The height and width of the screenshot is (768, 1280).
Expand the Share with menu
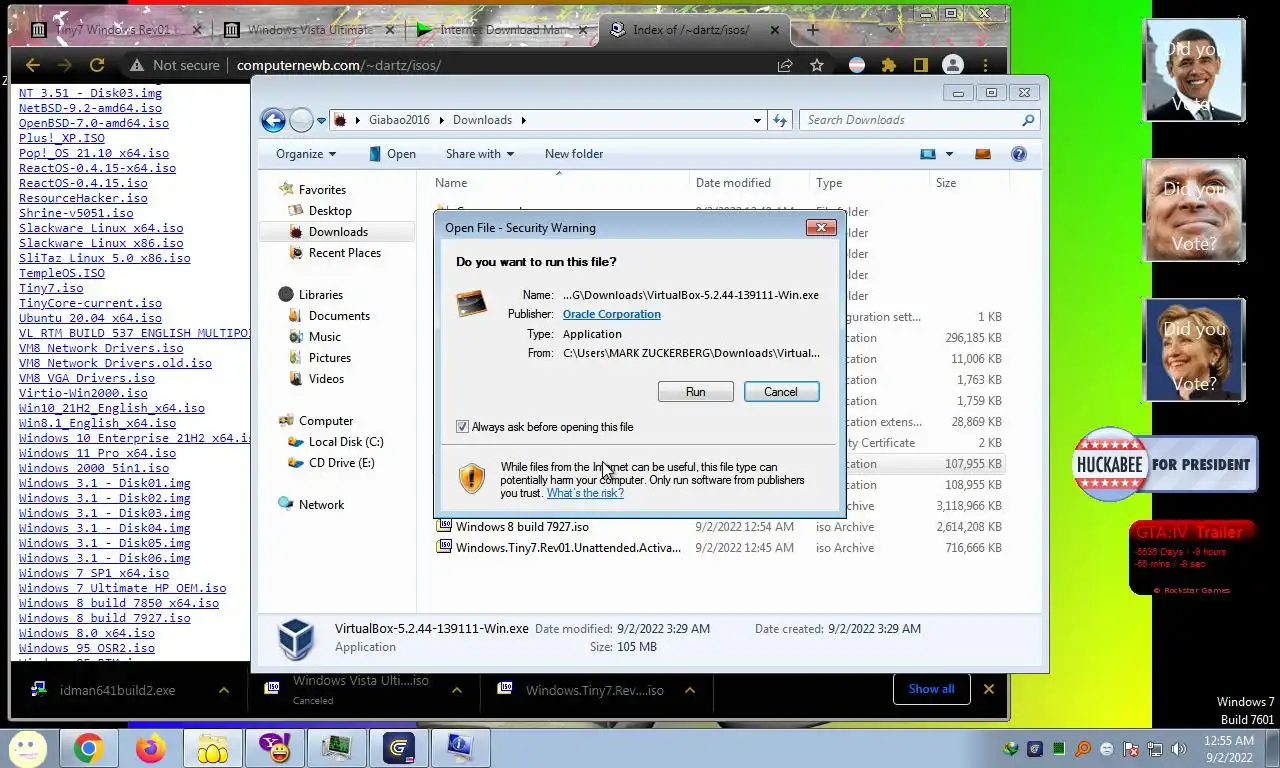(479, 154)
